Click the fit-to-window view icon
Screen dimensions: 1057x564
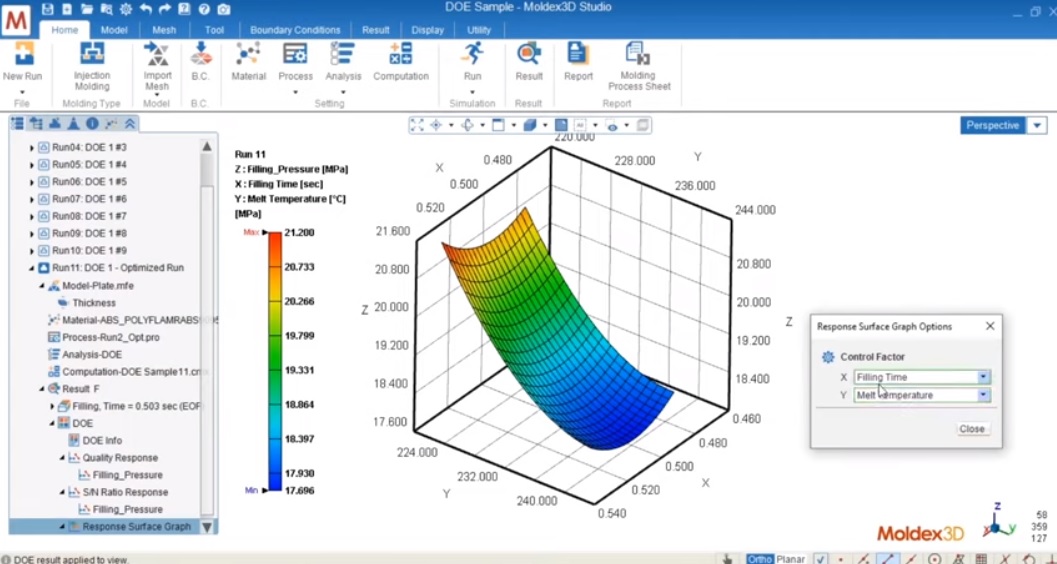(417, 125)
